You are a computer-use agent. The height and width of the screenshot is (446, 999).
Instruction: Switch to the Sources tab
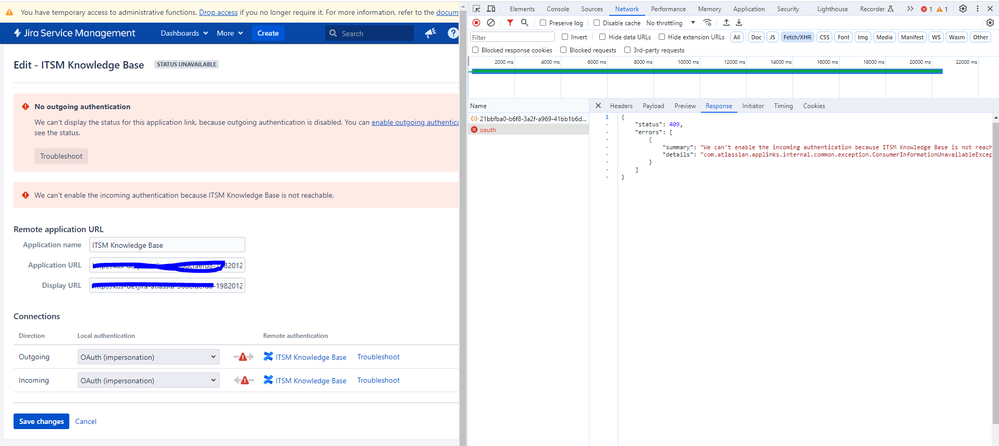[x=592, y=9]
